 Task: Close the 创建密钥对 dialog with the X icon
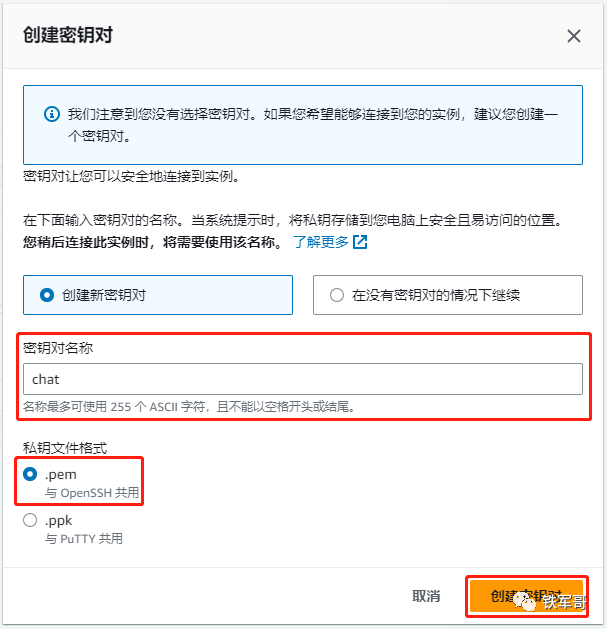574,36
